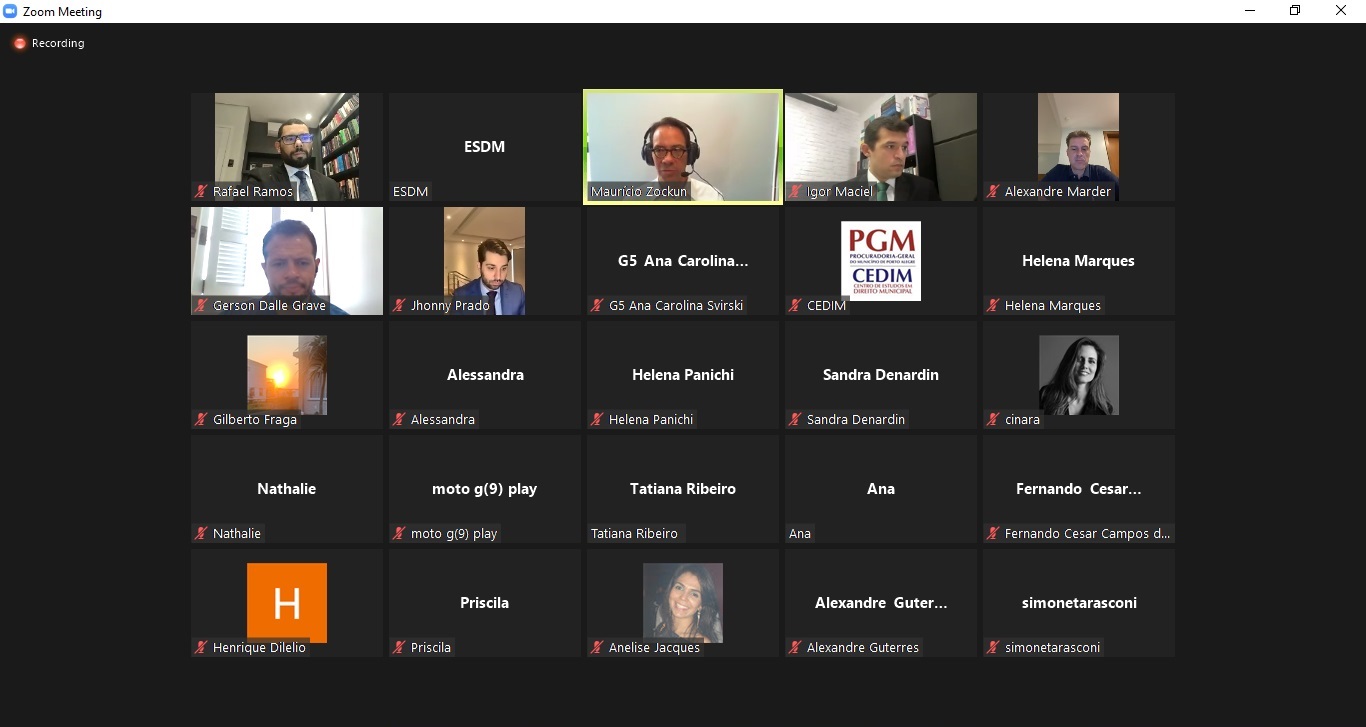Click Gilberto Fraga's sunset profile picture
Viewport: 1366px width, 727px height.
click(287, 375)
